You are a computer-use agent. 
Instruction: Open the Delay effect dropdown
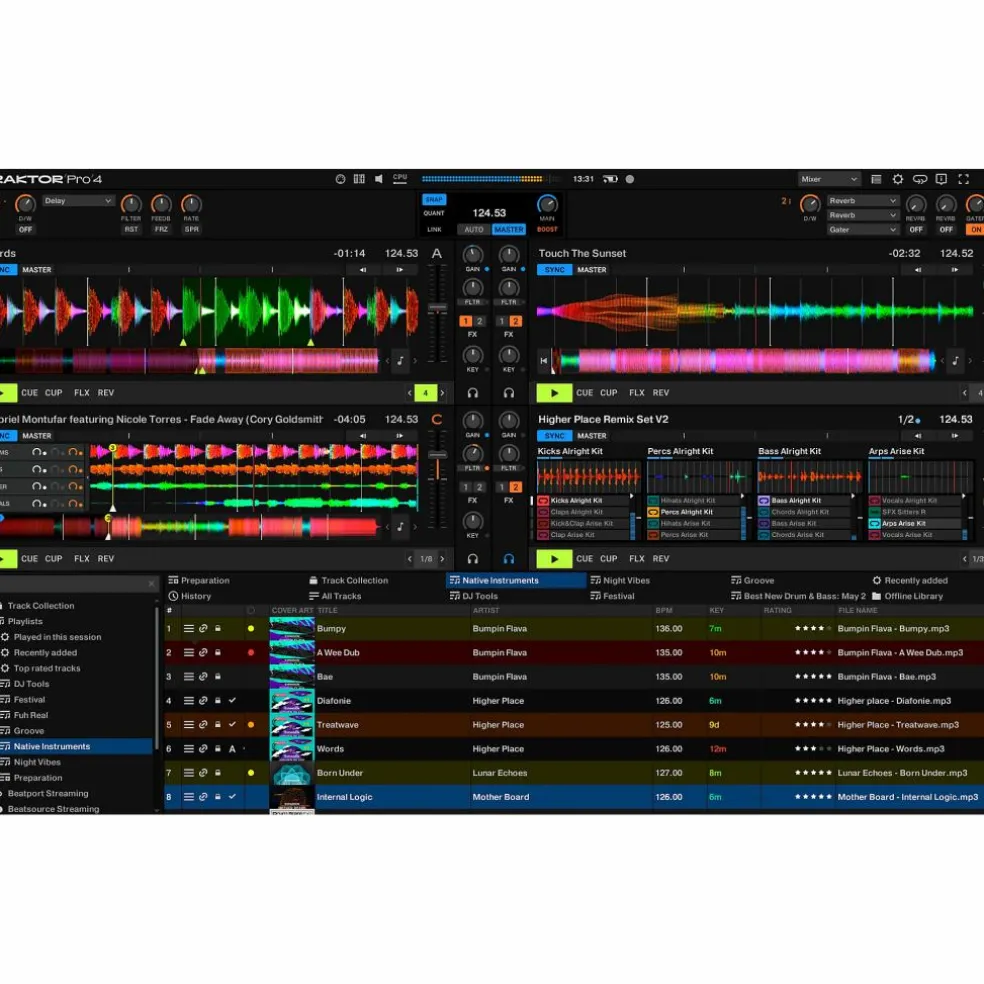pyautogui.click(x=78, y=201)
